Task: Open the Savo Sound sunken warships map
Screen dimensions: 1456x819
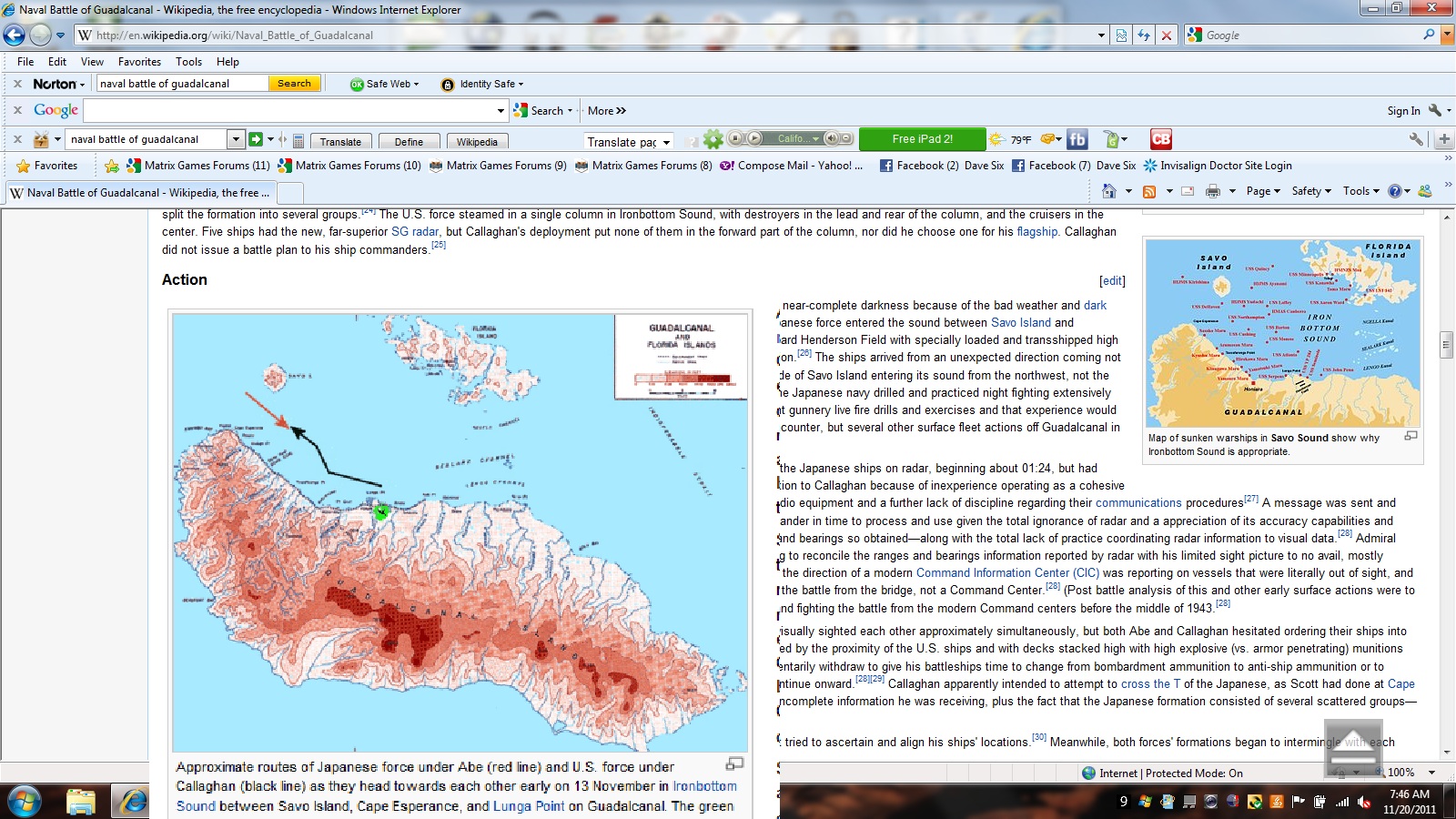Action: (1283, 334)
